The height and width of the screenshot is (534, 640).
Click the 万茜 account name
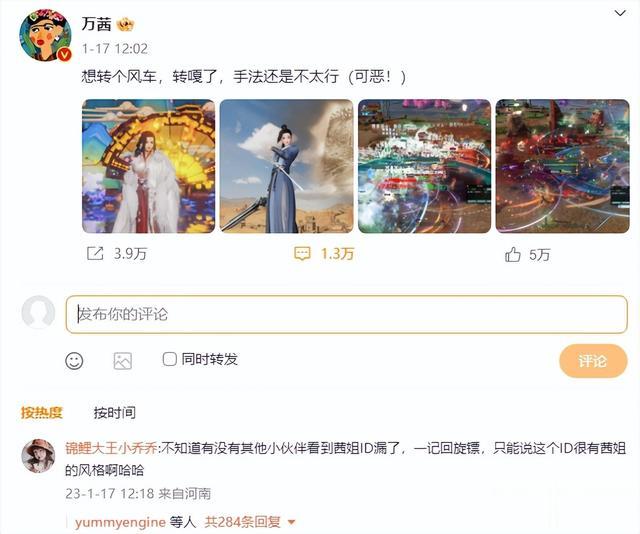click(96, 24)
